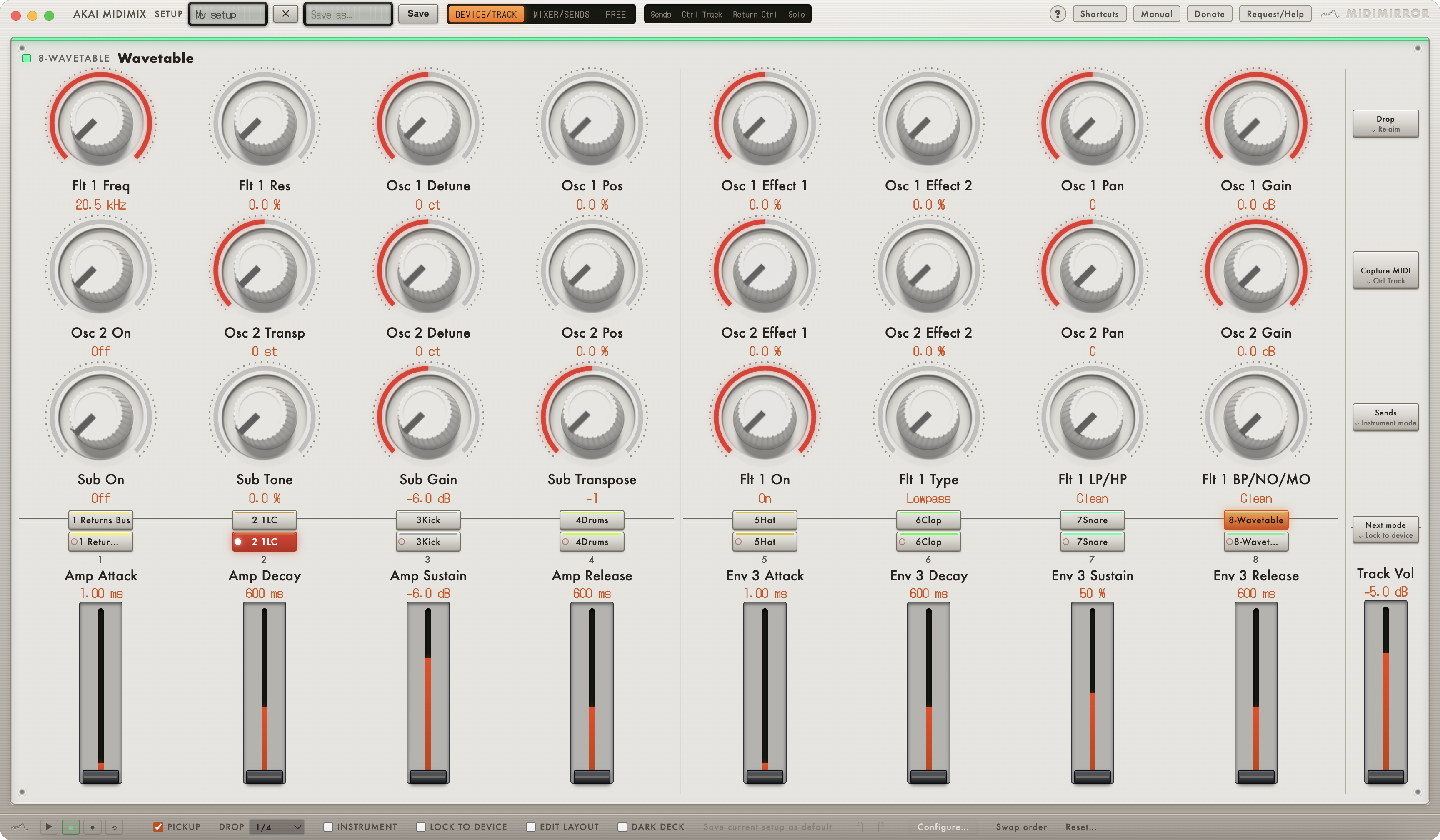Switch to the FREE tab
The image size is (1440, 840).
pos(615,14)
